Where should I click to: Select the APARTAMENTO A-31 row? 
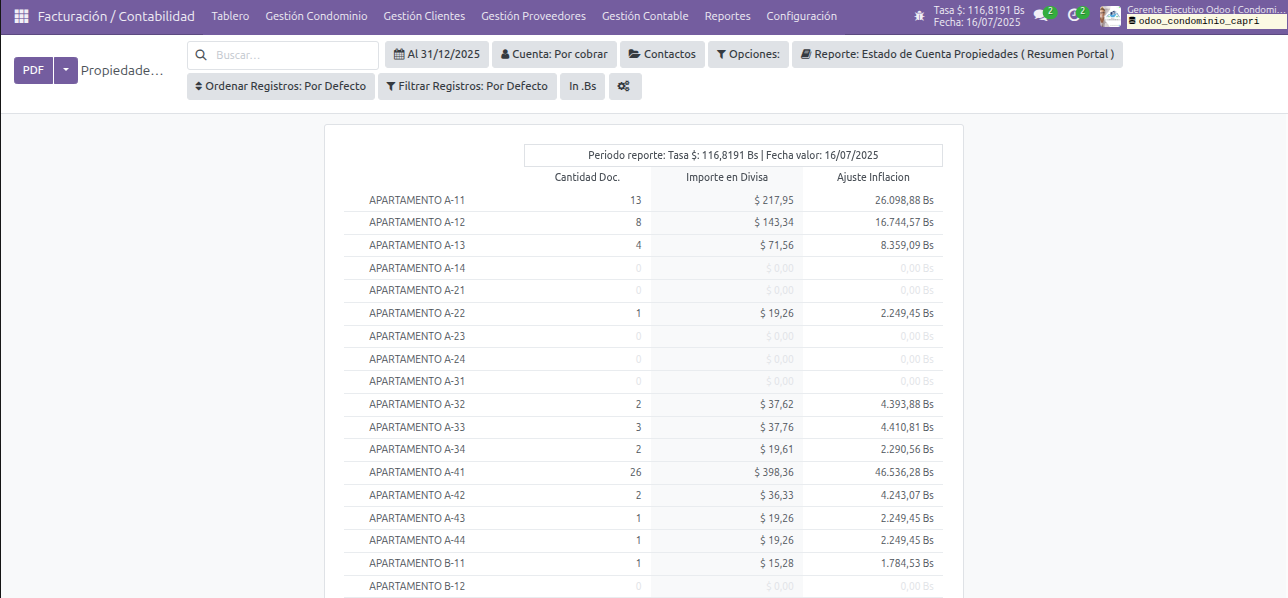[x=643, y=381]
